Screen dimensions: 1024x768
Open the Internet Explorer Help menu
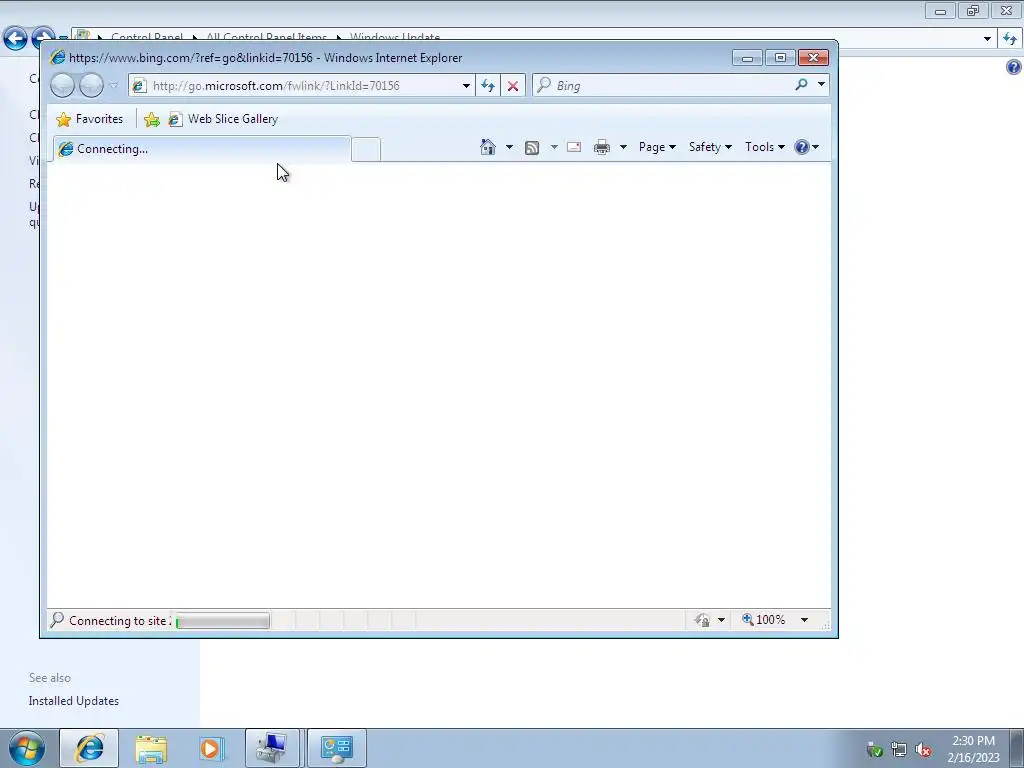tap(807, 147)
